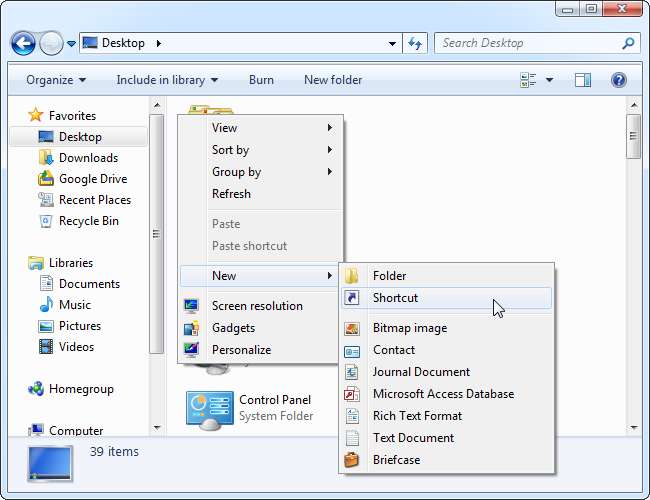Choose Briefcase from the New submenu
The height and width of the screenshot is (500, 650).
pos(396,460)
